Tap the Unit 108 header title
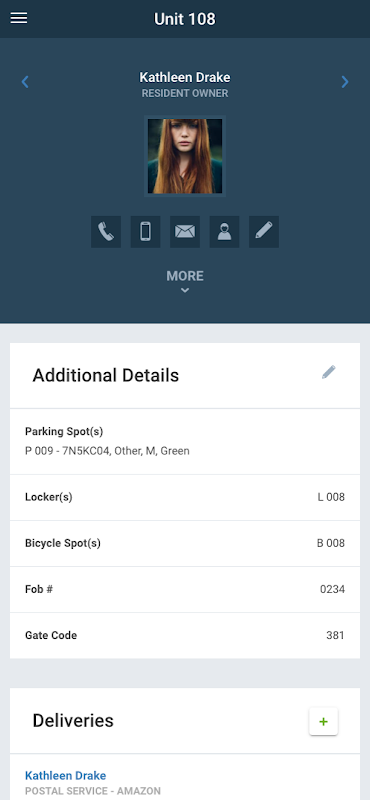The height and width of the screenshot is (800, 370). (185, 19)
